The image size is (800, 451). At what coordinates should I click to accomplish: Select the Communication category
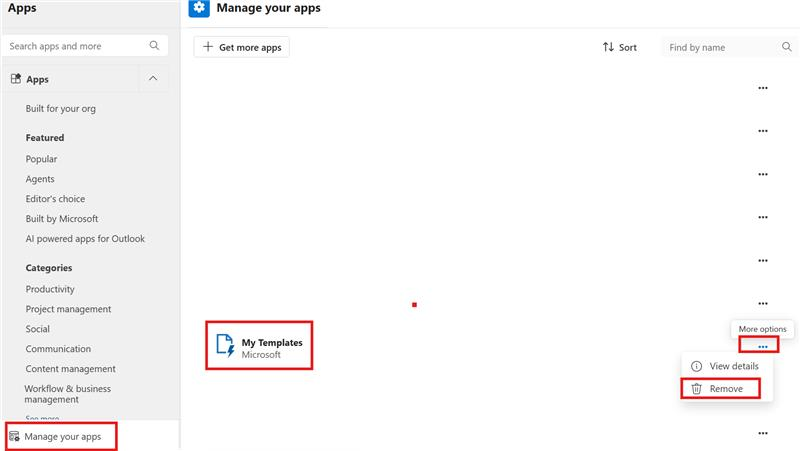pyautogui.click(x=58, y=349)
